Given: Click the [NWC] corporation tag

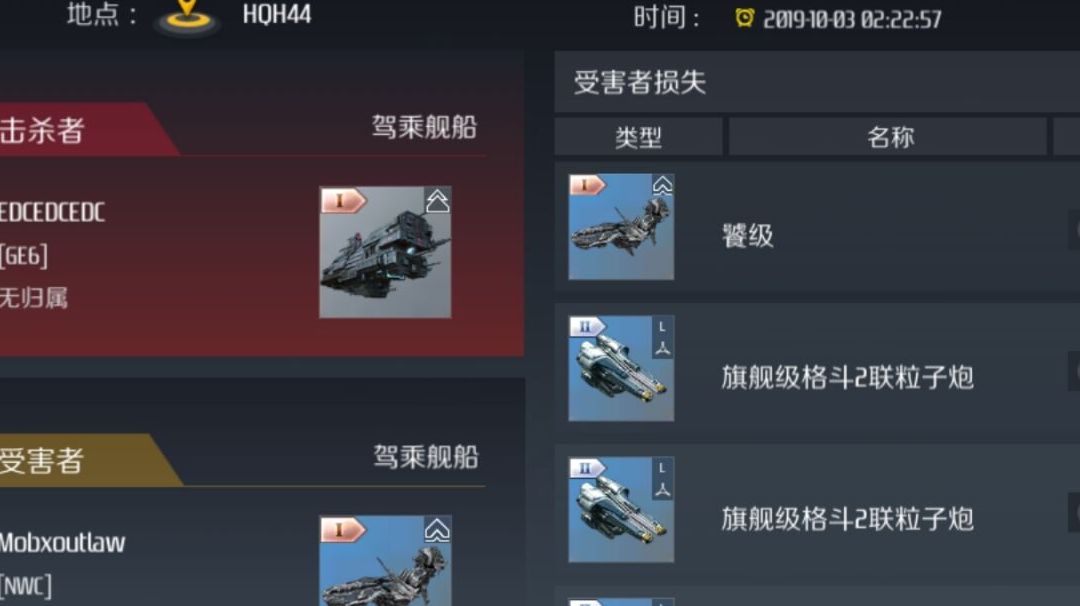Looking at the screenshot, I should point(25,586).
